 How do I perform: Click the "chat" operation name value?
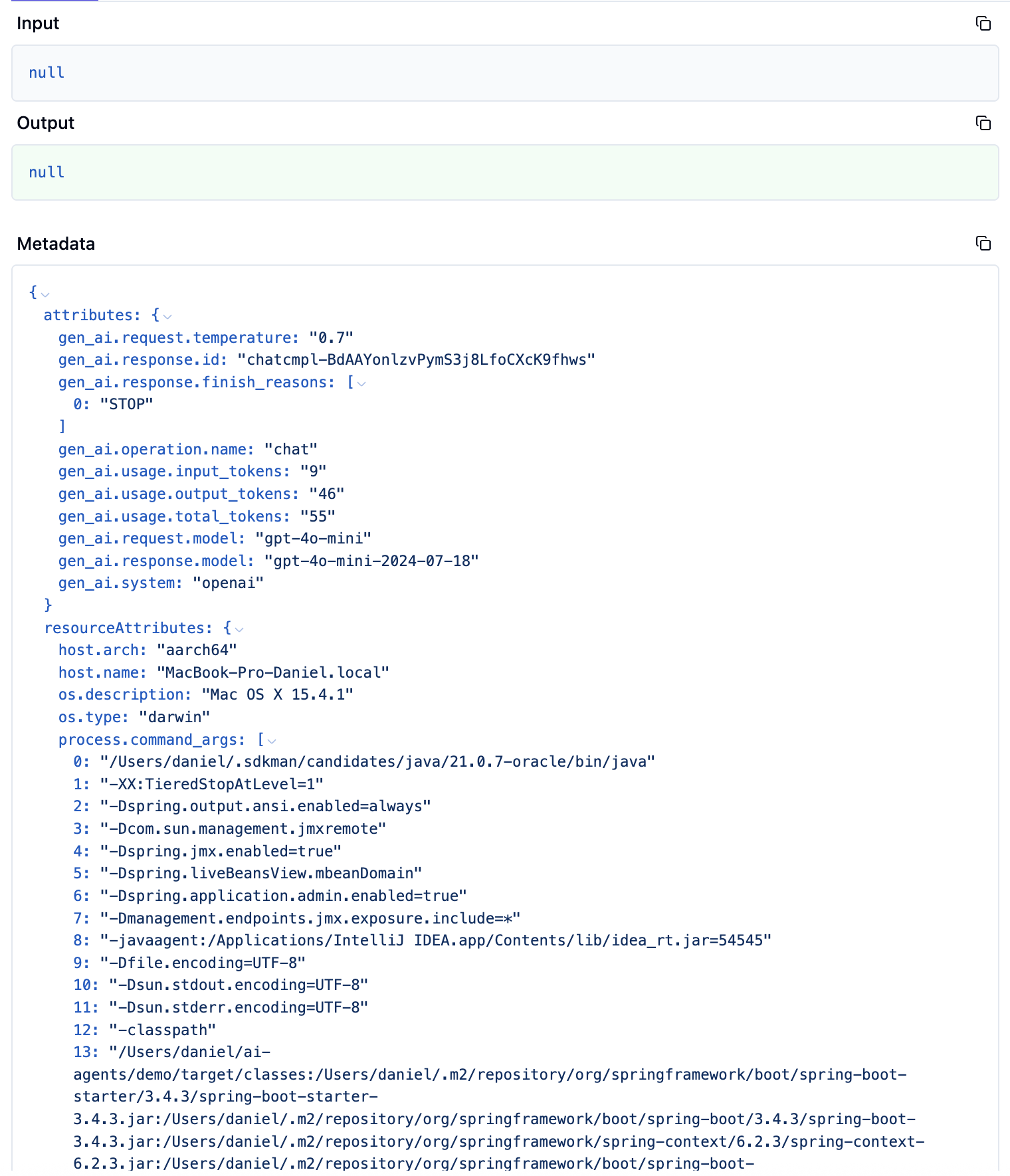(x=291, y=449)
